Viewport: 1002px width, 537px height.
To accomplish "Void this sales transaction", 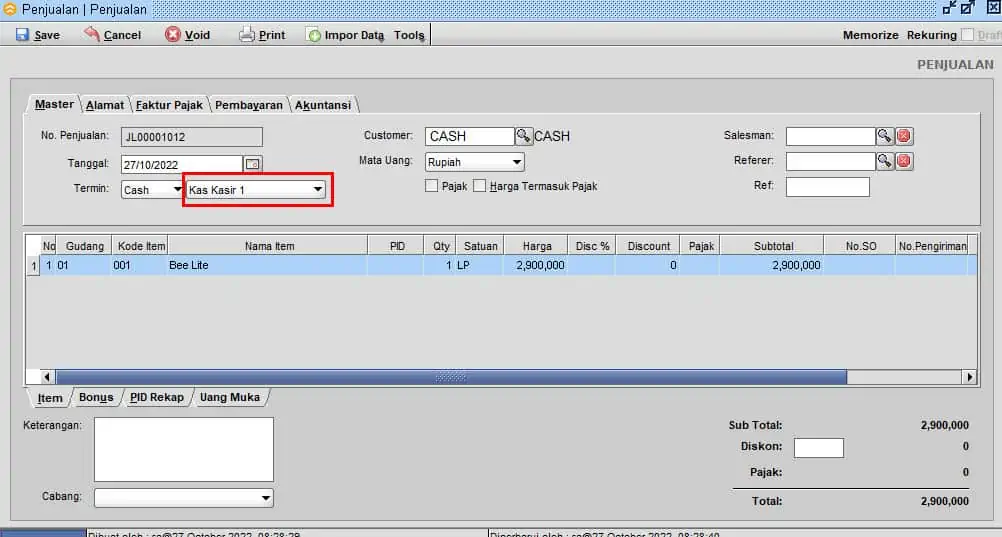I will pyautogui.click(x=187, y=35).
